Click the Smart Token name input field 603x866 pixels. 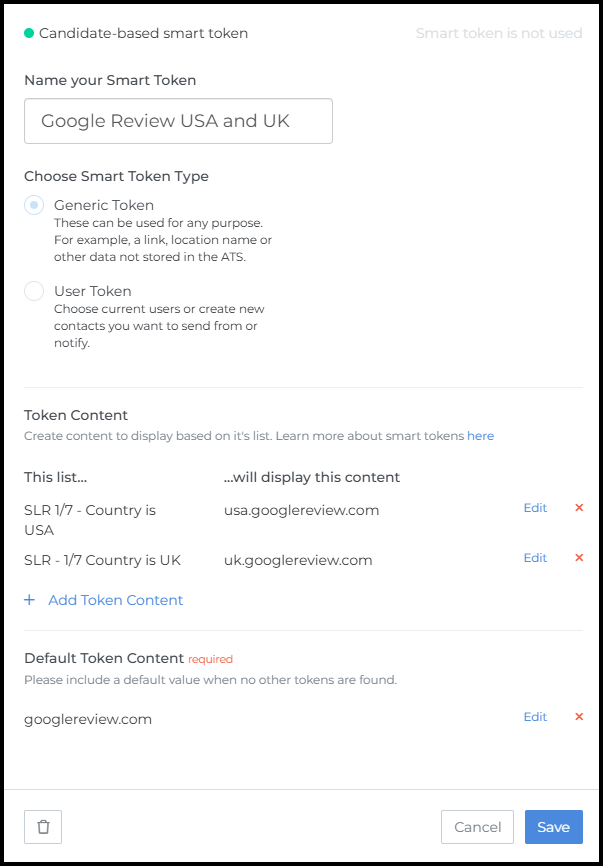click(x=178, y=120)
